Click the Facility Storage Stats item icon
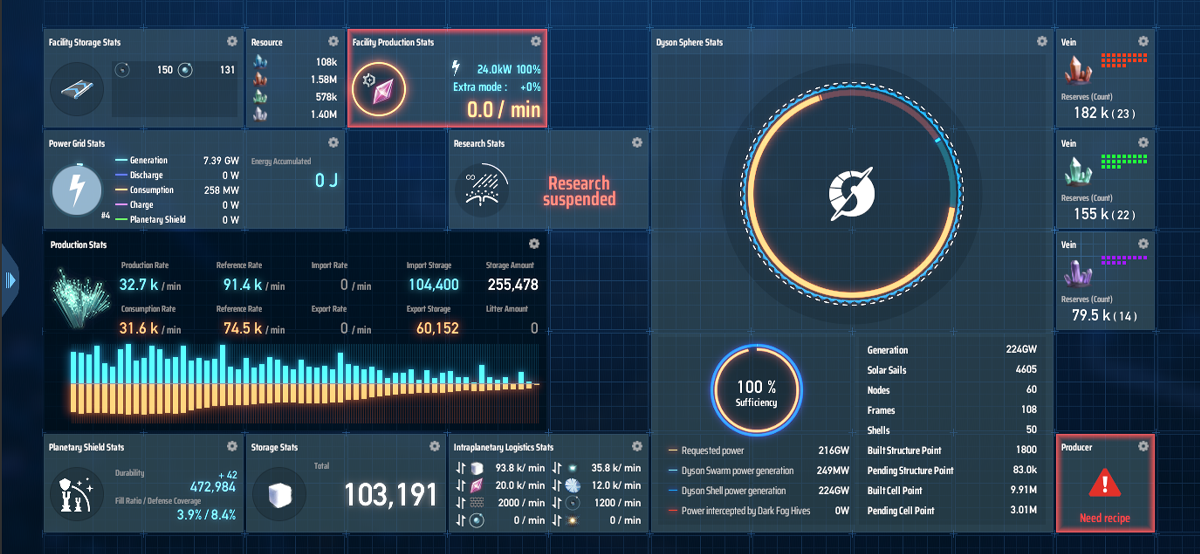The width and height of the screenshot is (1200, 554). click(x=76, y=85)
